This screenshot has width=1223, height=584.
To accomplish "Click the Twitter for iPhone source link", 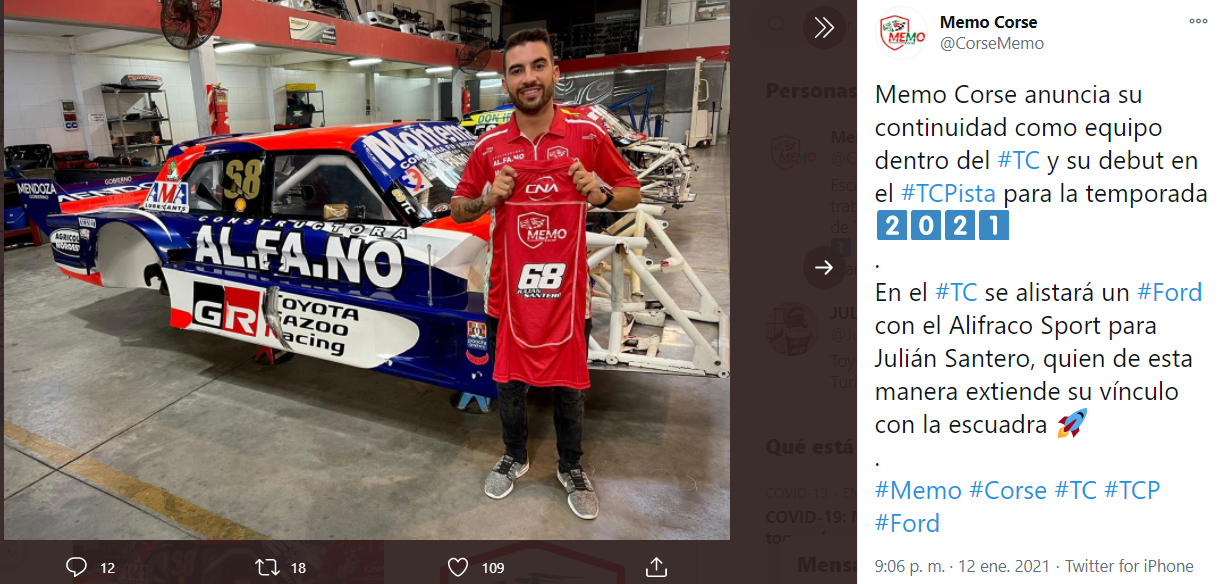I will [x=1129, y=566].
